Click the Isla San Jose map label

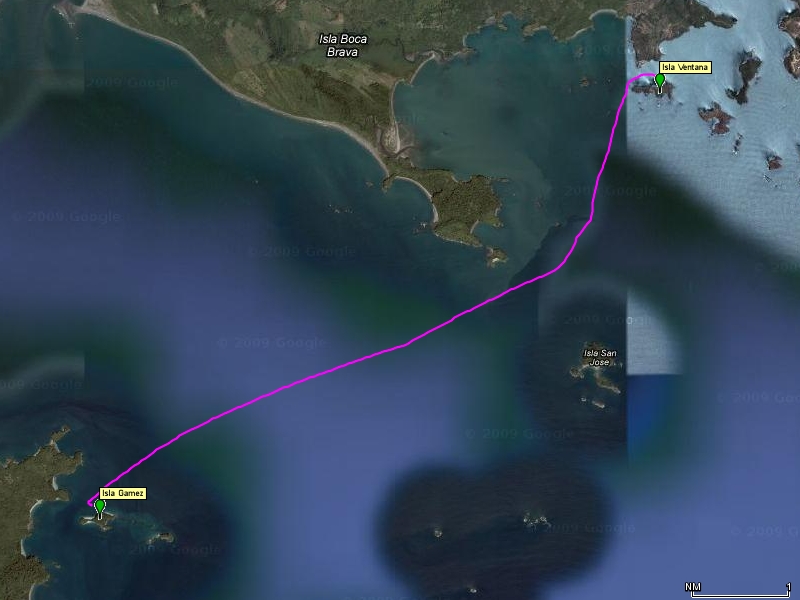click(x=599, y=357)
